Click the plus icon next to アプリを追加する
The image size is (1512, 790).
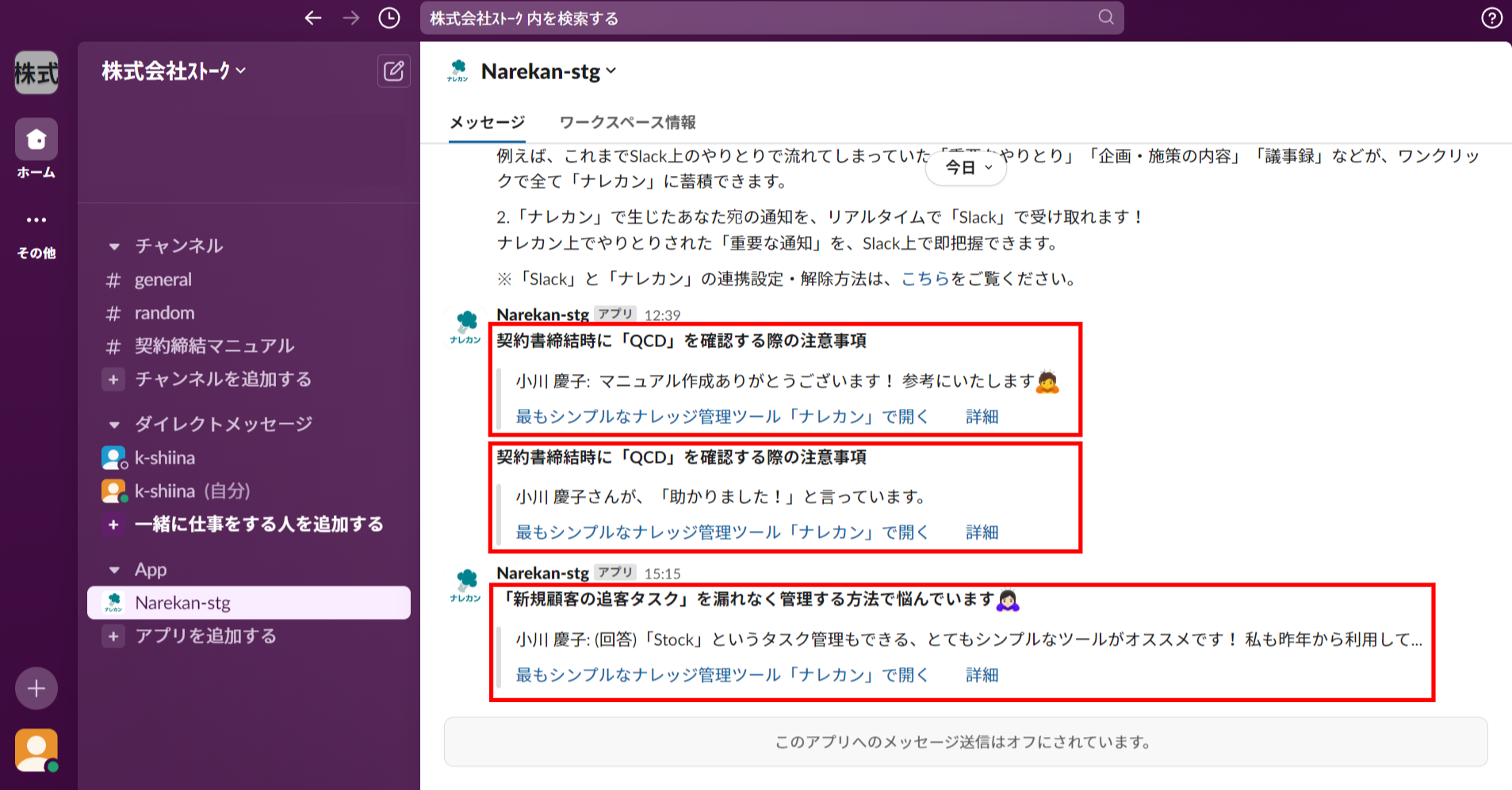[x=113, y=636]
